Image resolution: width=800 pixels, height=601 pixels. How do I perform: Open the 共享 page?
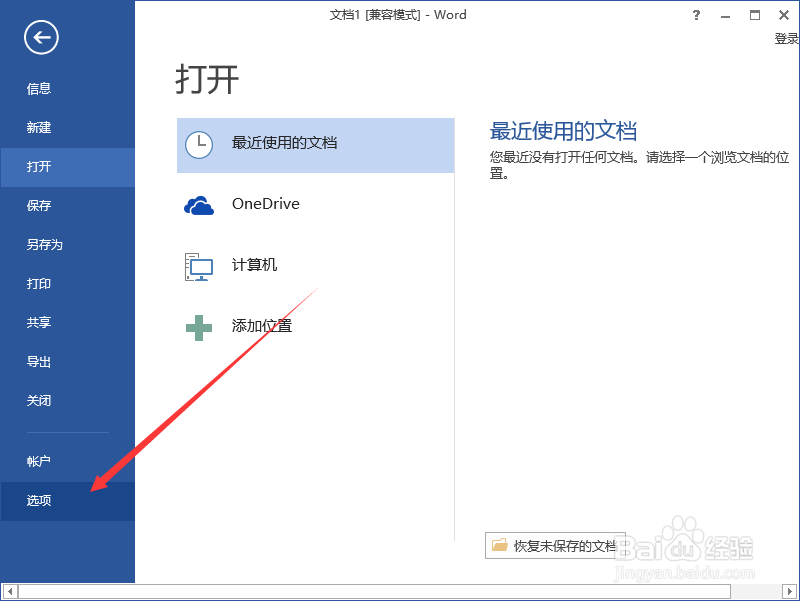(x=67, y=322)
